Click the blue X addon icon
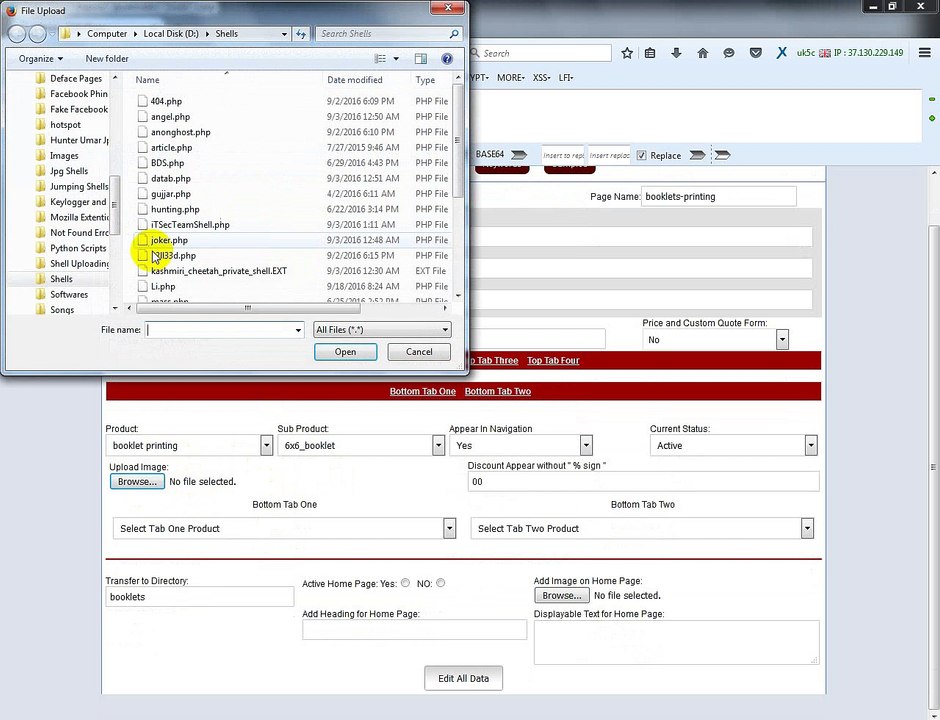The height and width of the screenshot is (720, 940). coord(781,53)
